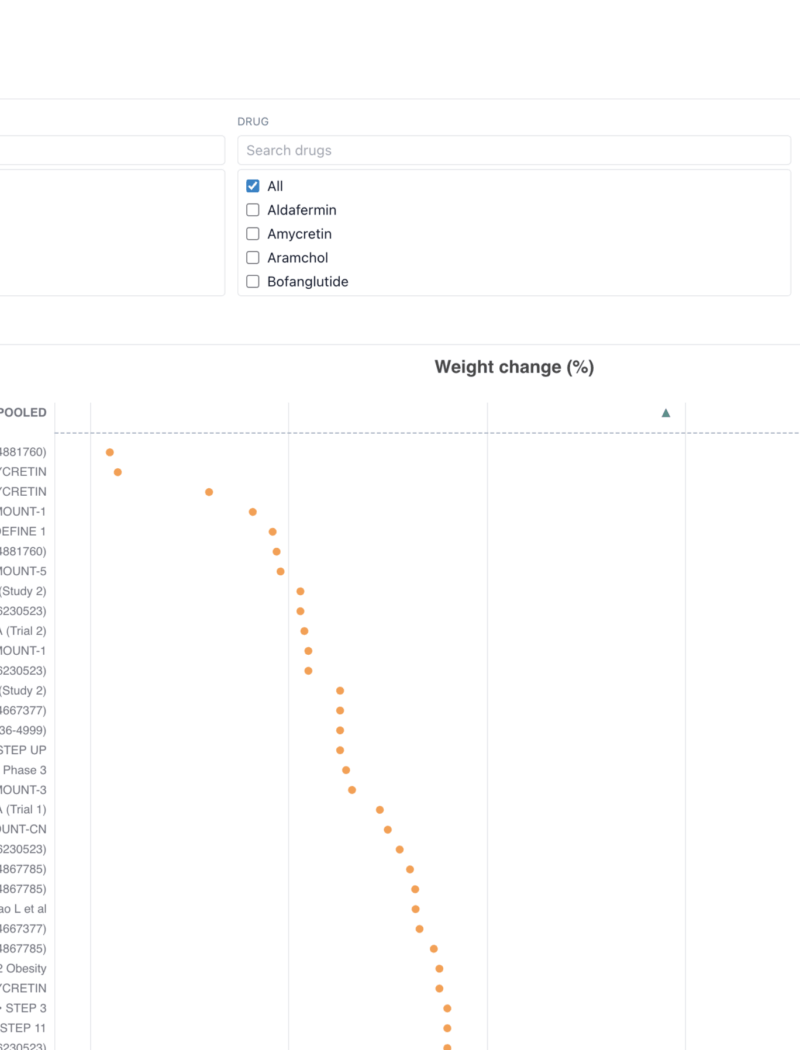Click the green triangle pooled marker

point(666,413)
